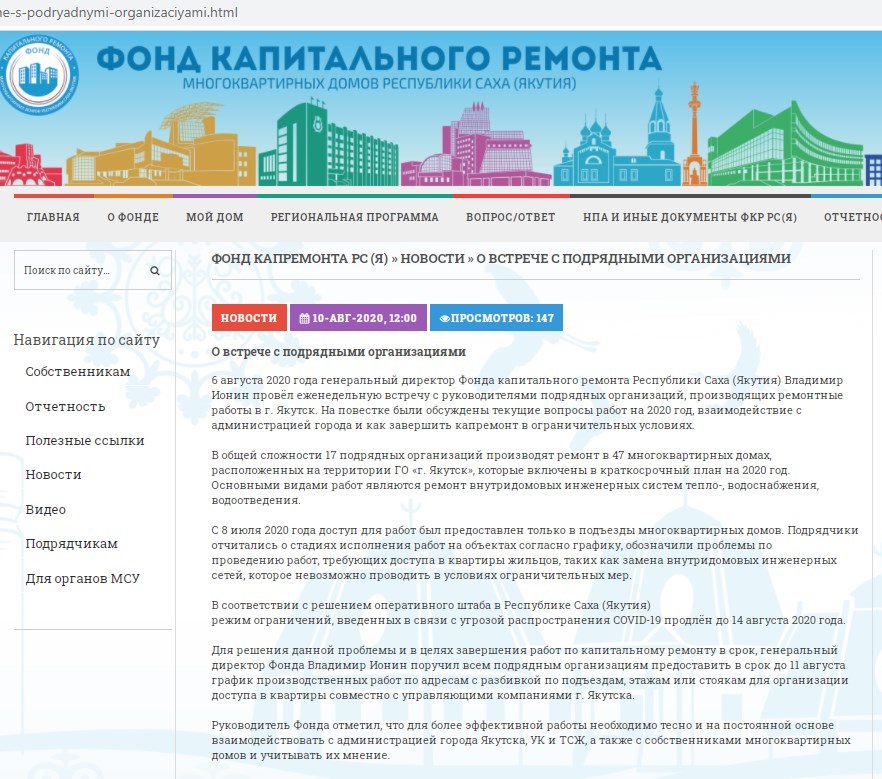The height and width of the screenshot is (779, 882).
Task: Click the search magnifier icon
Action: (x=155, y=270)
